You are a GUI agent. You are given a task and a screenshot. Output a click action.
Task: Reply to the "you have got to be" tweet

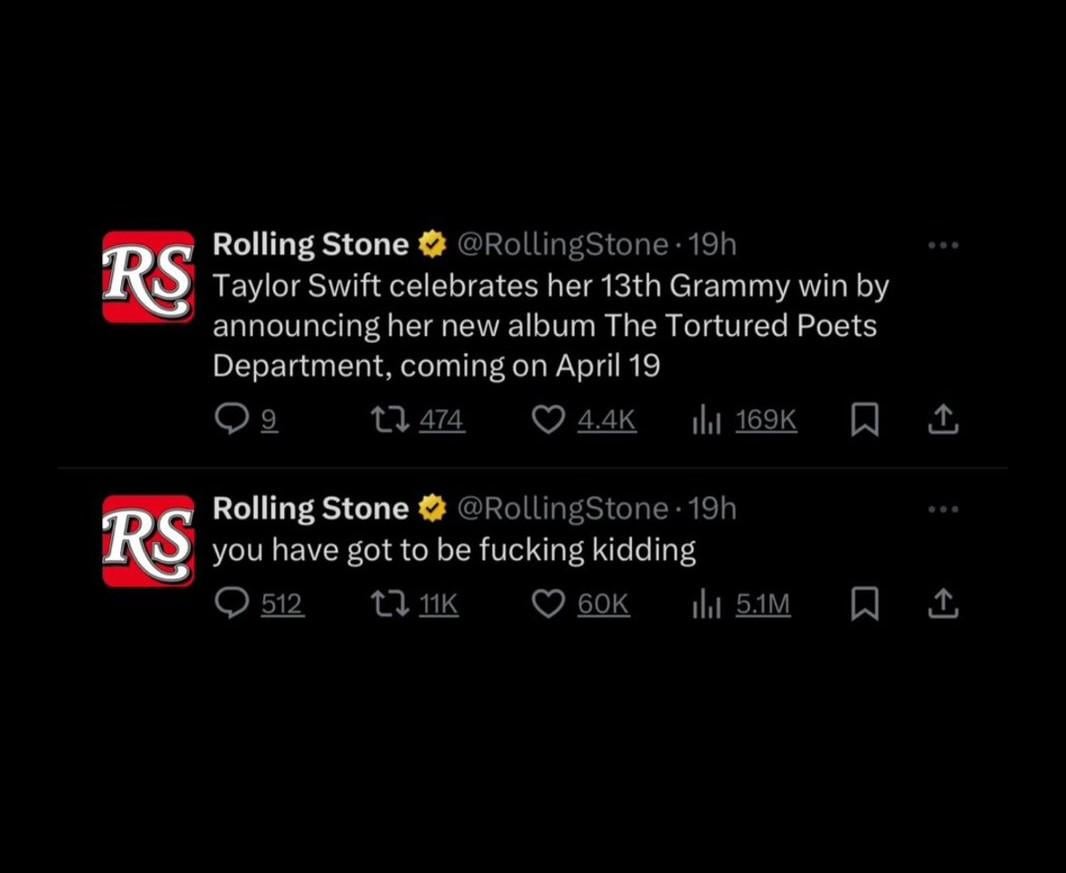pyautogui.click(x=231, y=605)
